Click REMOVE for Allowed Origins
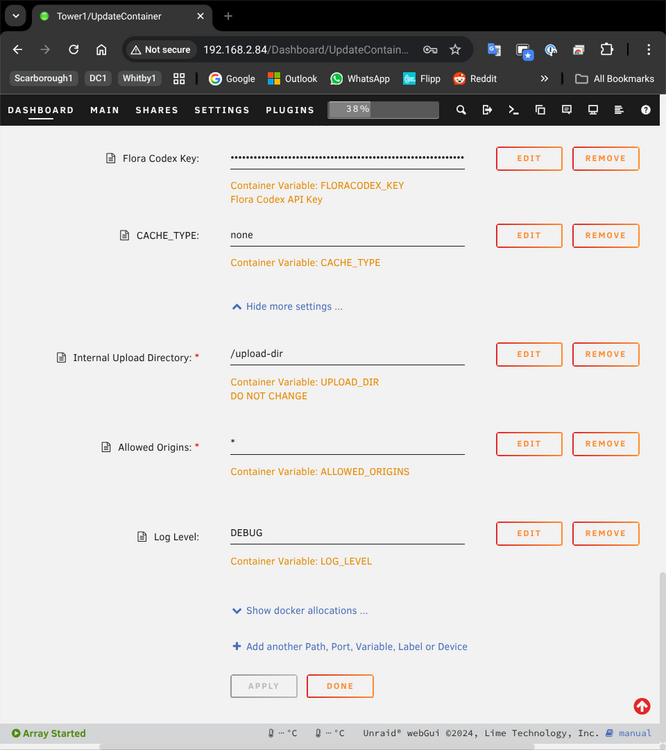 (x=605, y=444)
